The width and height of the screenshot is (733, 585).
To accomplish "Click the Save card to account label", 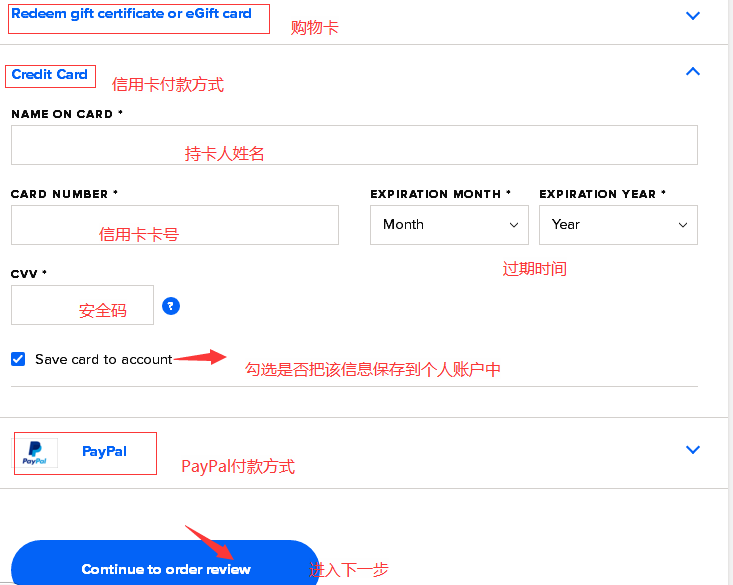I will point(104,359).
